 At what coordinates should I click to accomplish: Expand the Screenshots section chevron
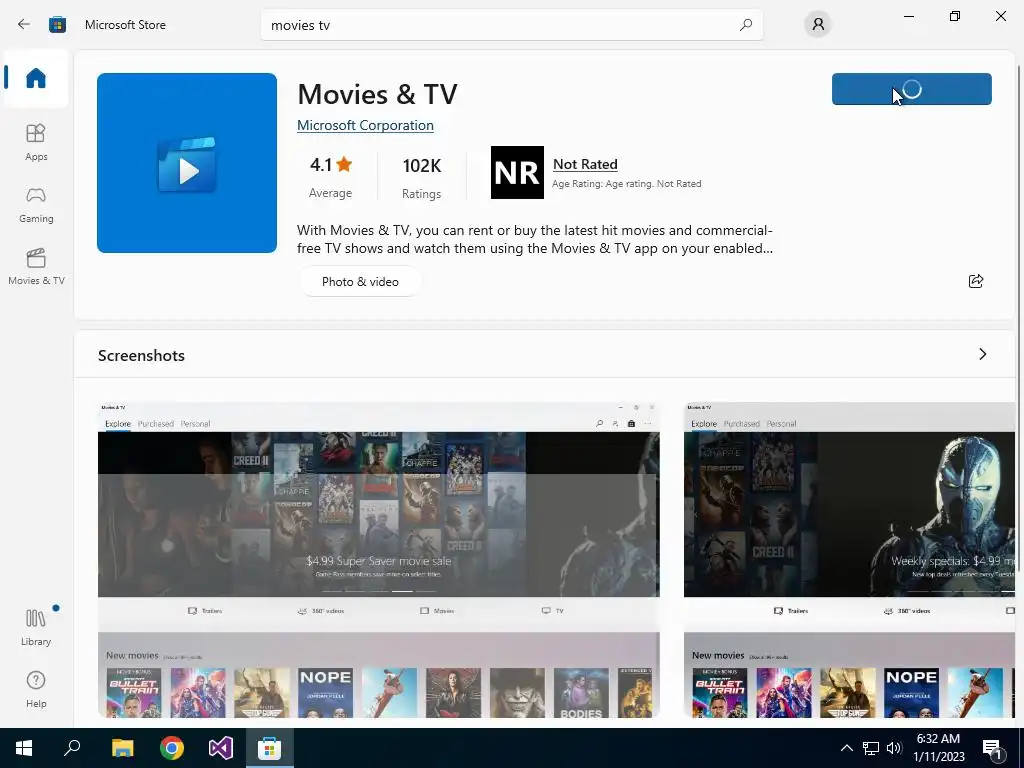[982, 354]
